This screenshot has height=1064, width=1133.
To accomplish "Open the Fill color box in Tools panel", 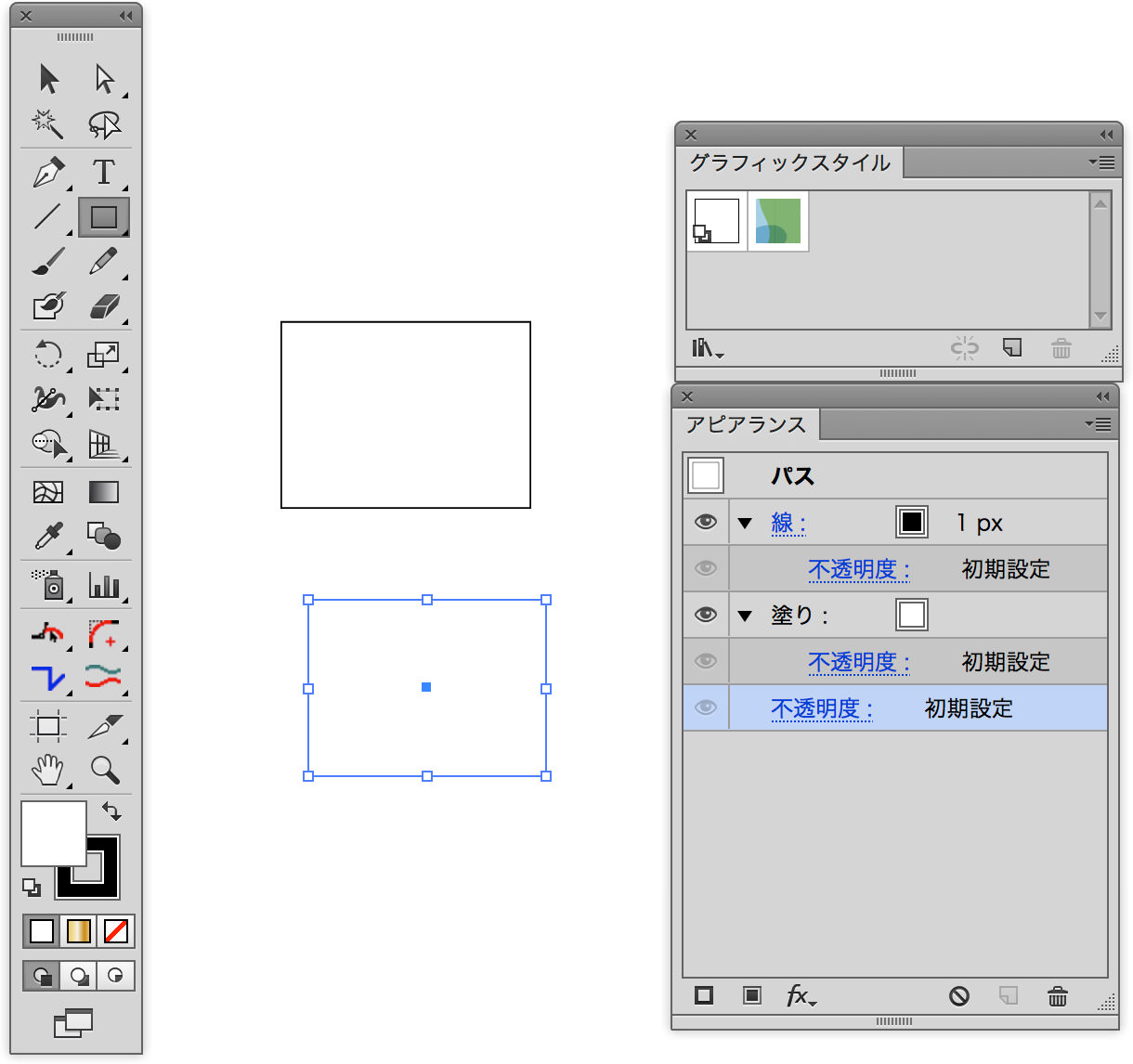I will (54, 834).
